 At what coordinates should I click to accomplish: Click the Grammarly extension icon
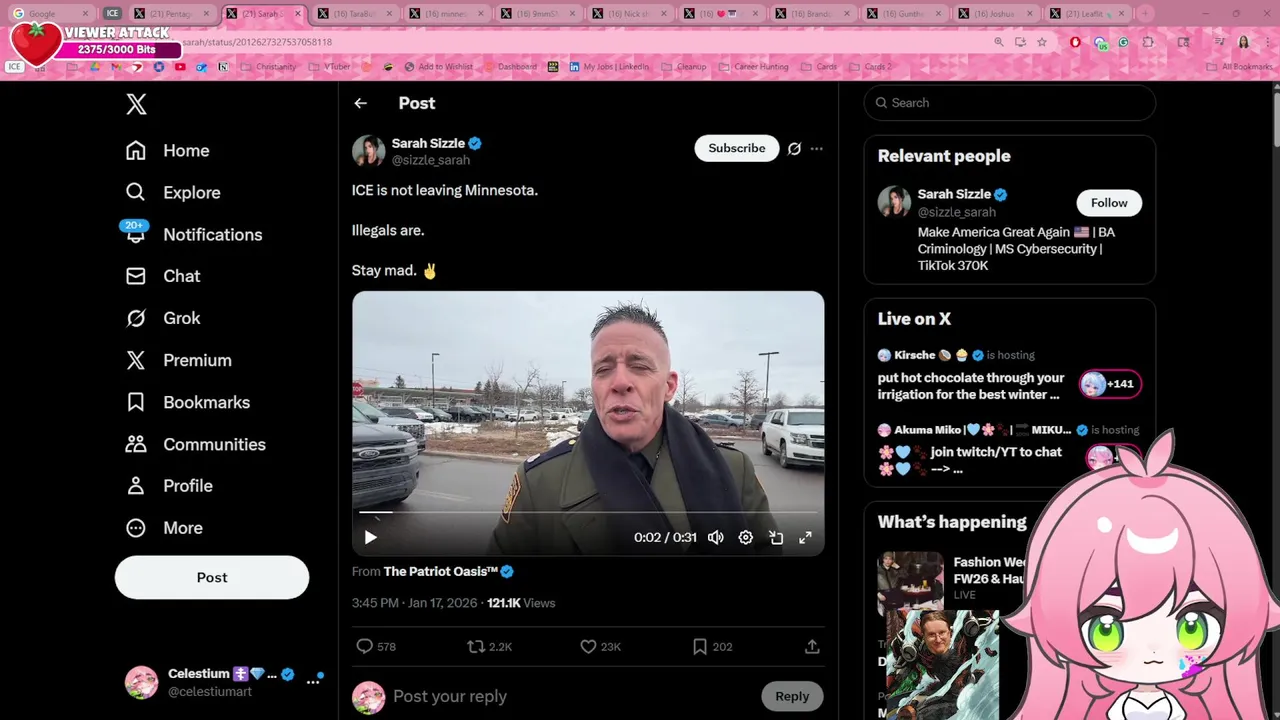point(1124,42)
